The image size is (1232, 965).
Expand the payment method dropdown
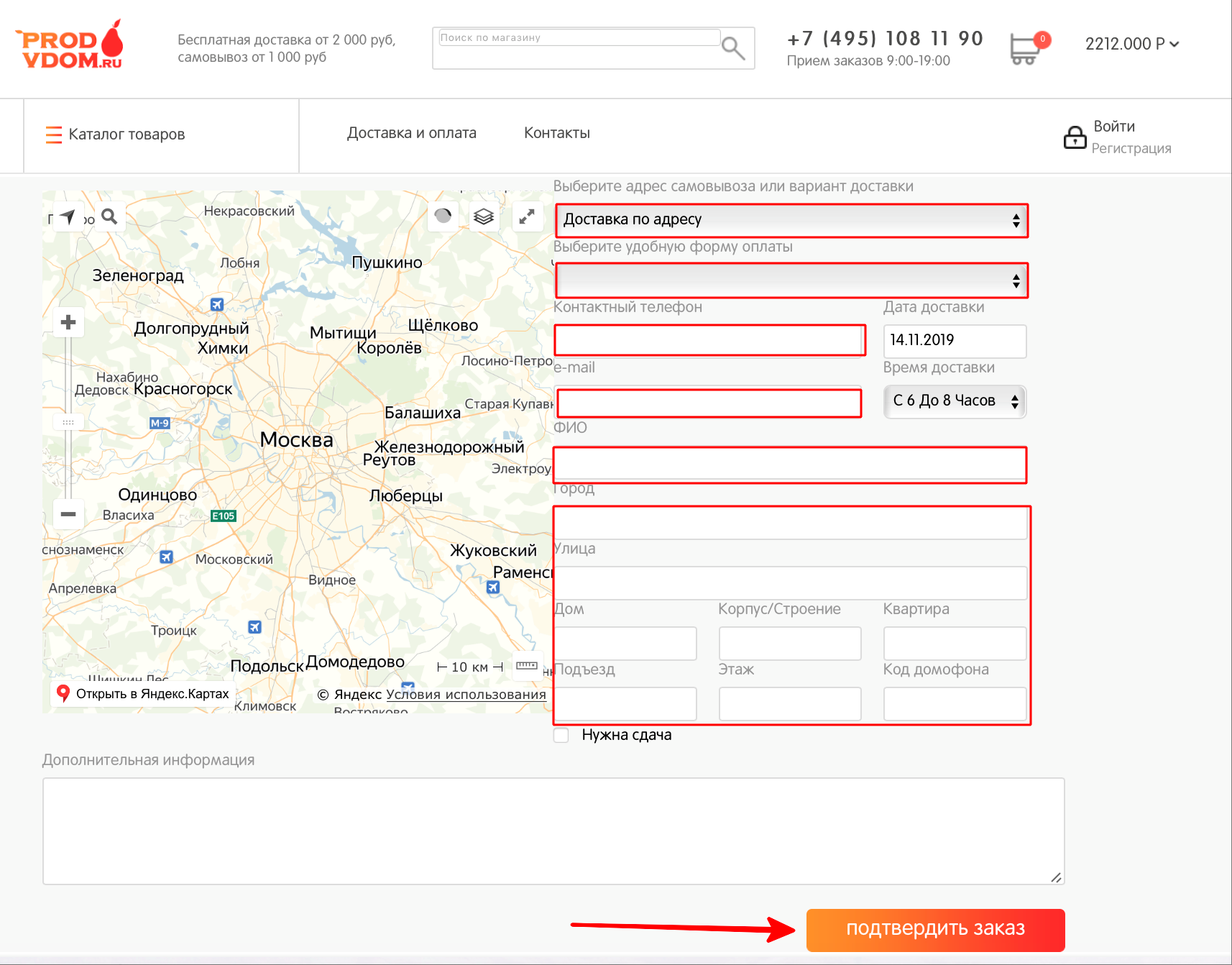coord(791,280)
